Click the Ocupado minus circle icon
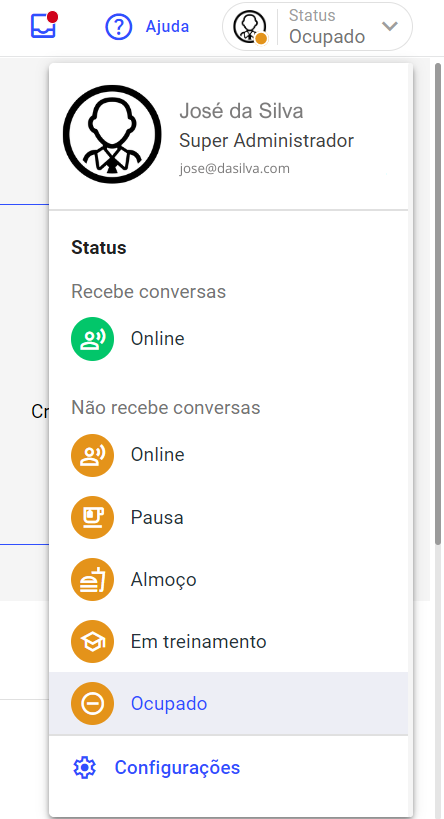 92,704
